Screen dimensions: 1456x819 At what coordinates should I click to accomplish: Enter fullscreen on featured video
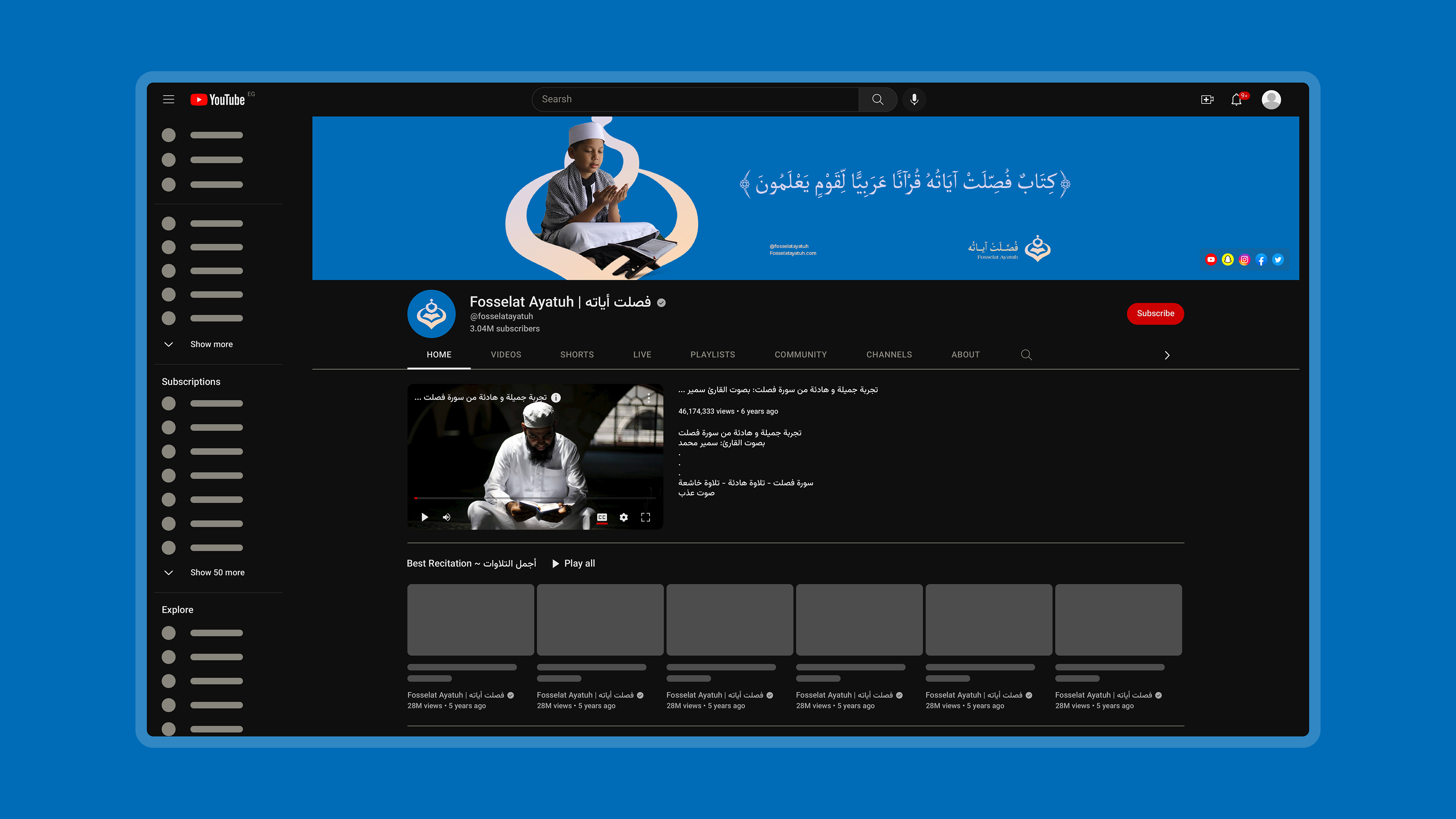[645, 517]
